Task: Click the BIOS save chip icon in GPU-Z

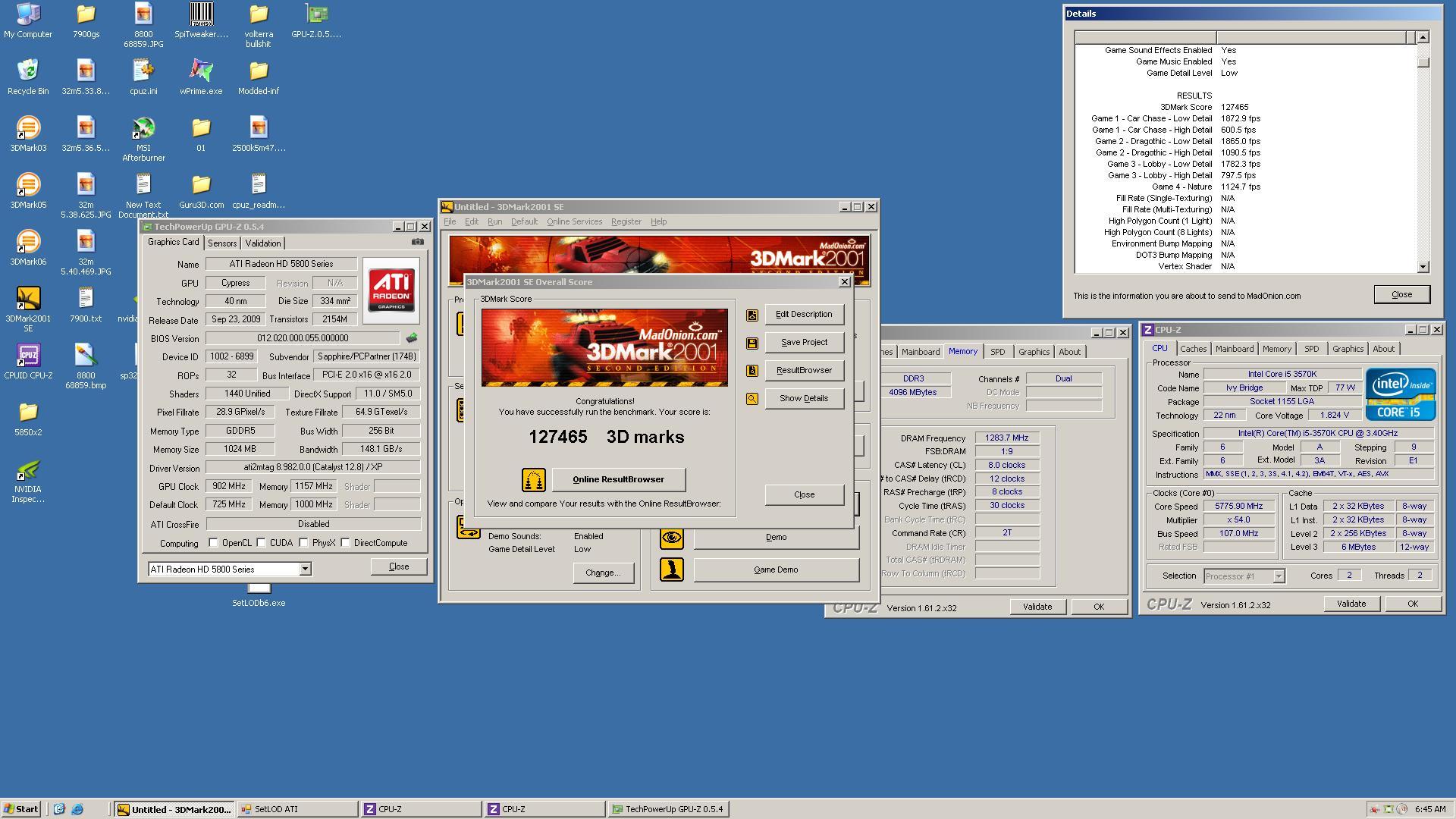Action: click(x=412, y=338)
